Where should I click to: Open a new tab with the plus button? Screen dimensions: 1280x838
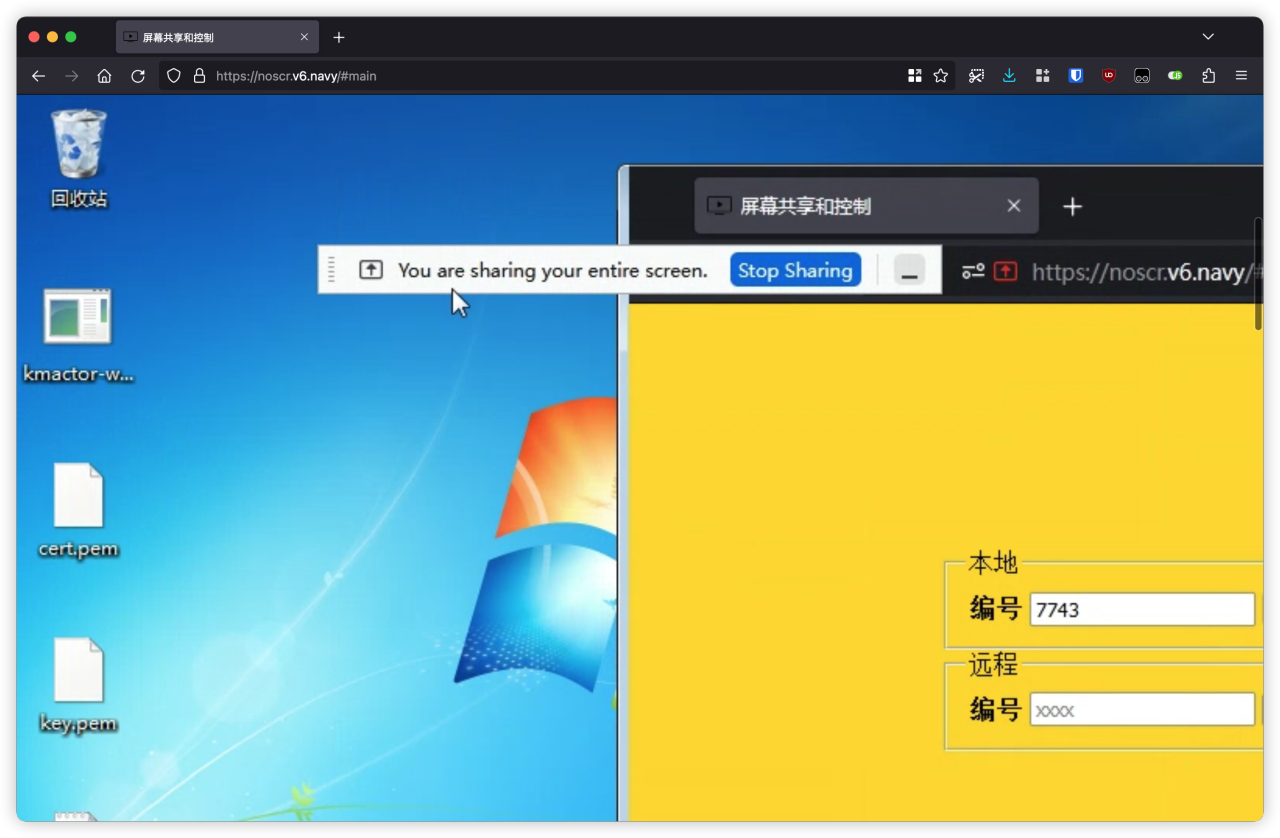point(339,37)
